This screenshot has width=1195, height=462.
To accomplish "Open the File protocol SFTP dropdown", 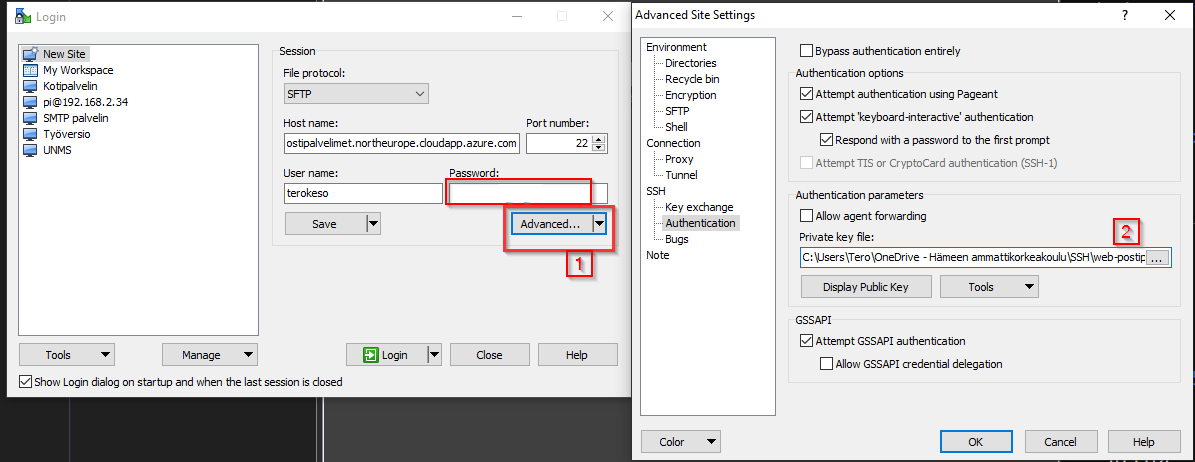I will (x=355, y=94).
